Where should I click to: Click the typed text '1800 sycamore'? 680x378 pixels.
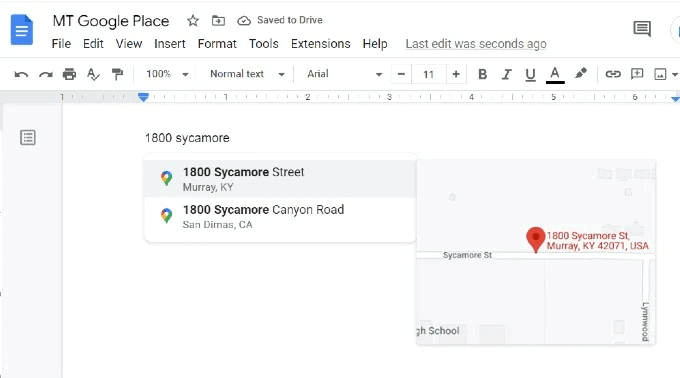[187, 138]
